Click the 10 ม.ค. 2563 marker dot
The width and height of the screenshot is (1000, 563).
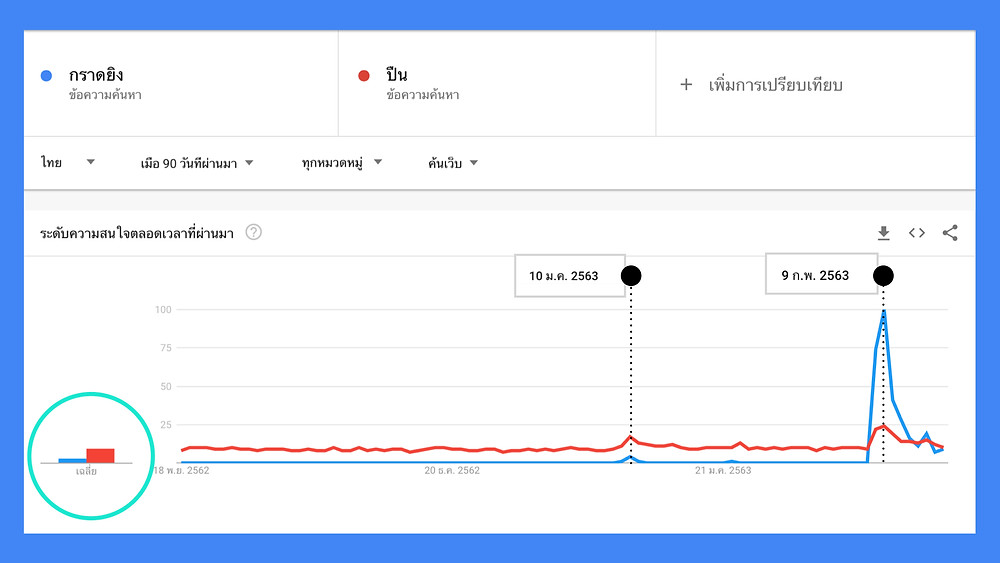(x=631, y=276)
